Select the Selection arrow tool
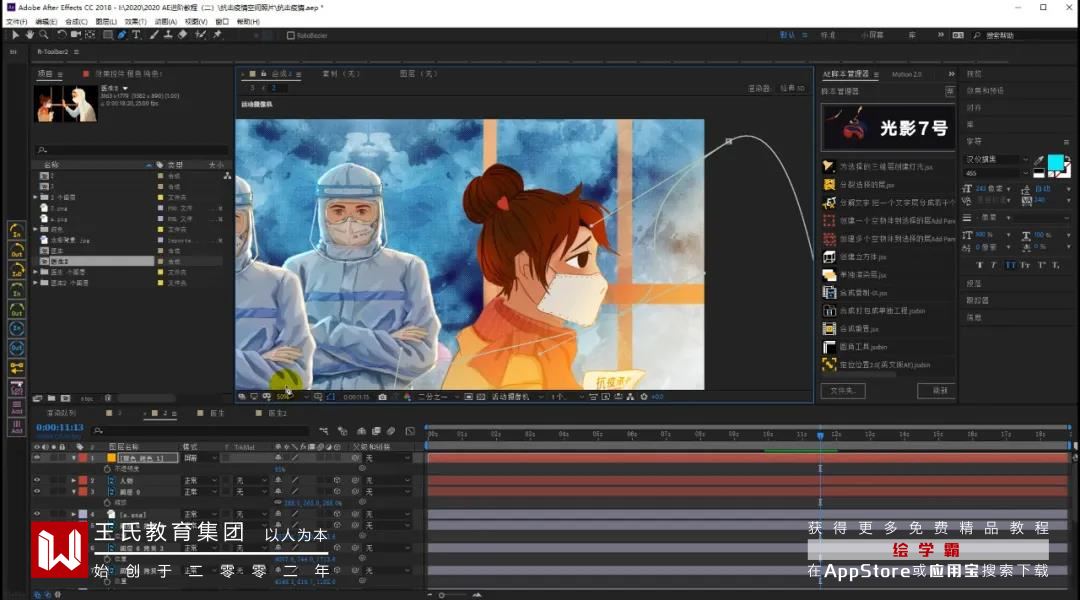The width and height of the screenshot is (1080, 600). [15, 34]
